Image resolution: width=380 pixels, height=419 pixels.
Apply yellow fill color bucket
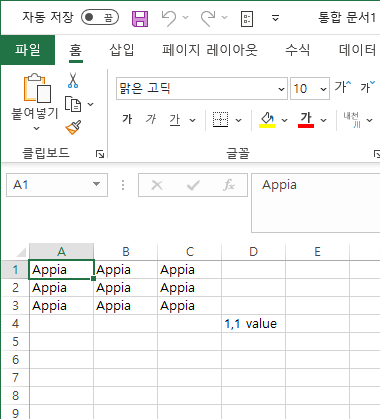coord(267,119)
